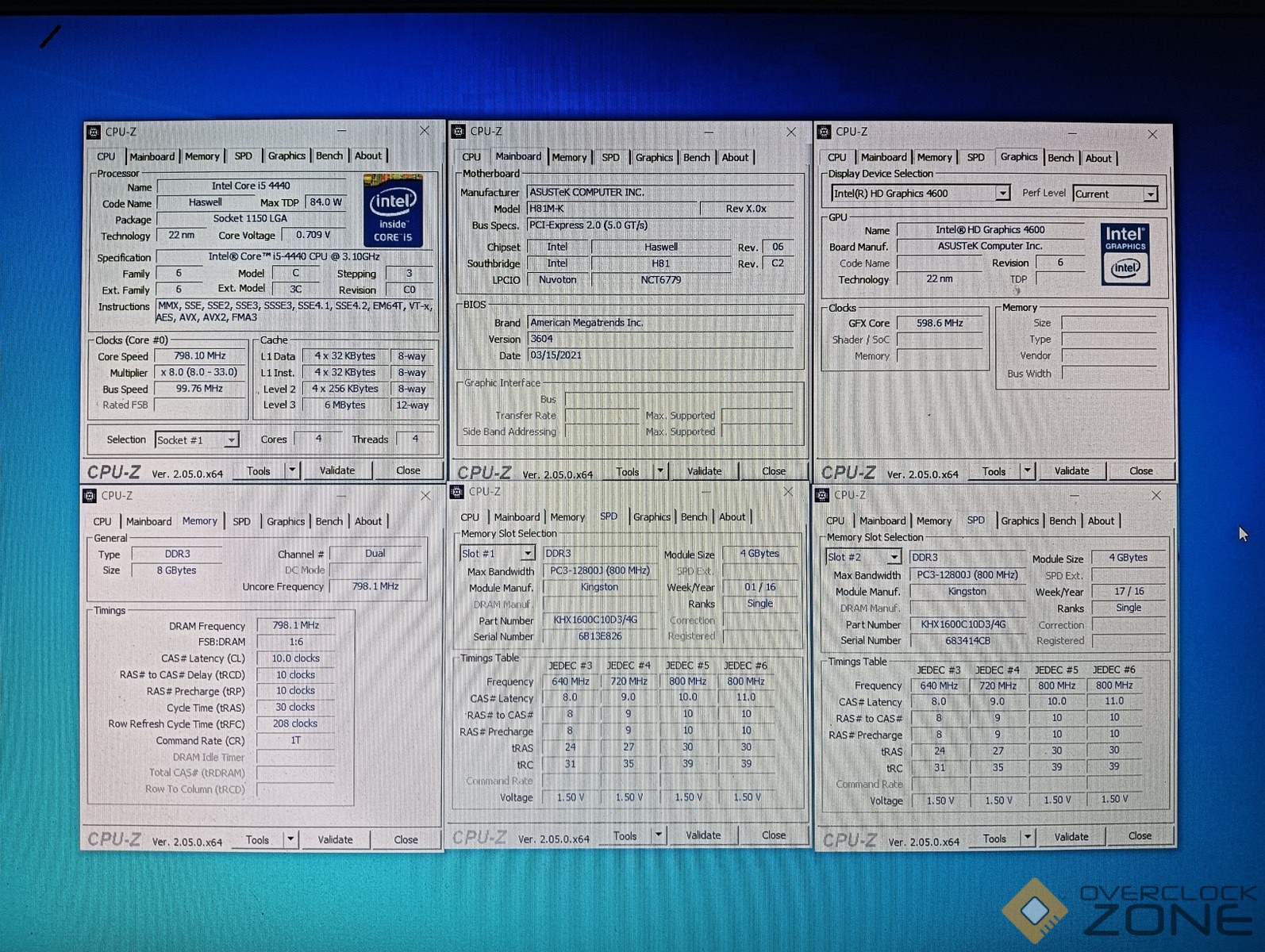Expand Tools arrow in the Graphics window
This screenshot has width=1265, height=952.
pos(1027,470)
